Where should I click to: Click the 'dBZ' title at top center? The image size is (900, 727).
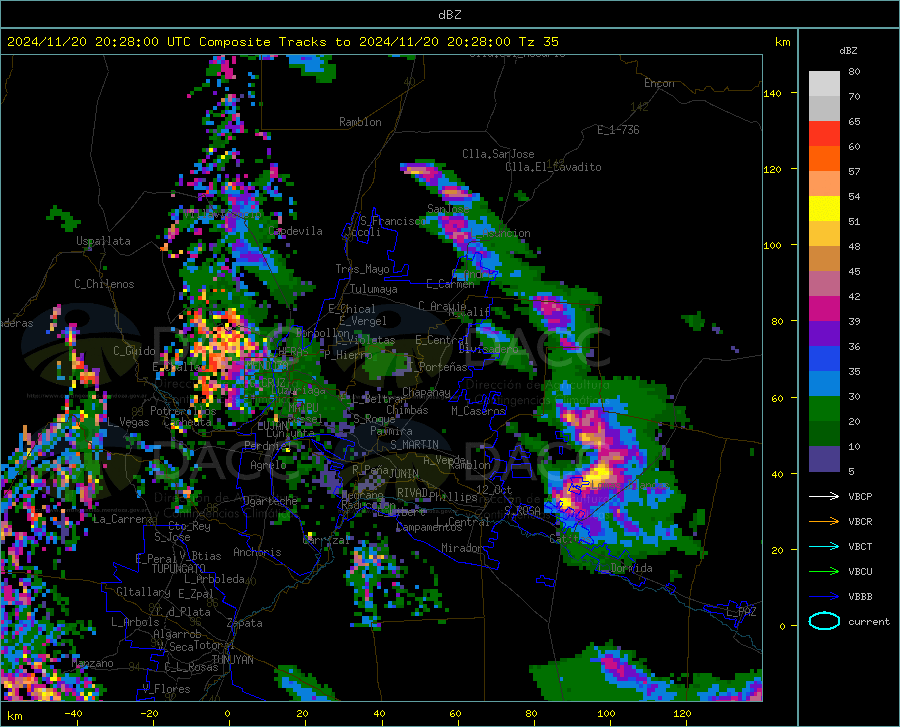[449, 15]
